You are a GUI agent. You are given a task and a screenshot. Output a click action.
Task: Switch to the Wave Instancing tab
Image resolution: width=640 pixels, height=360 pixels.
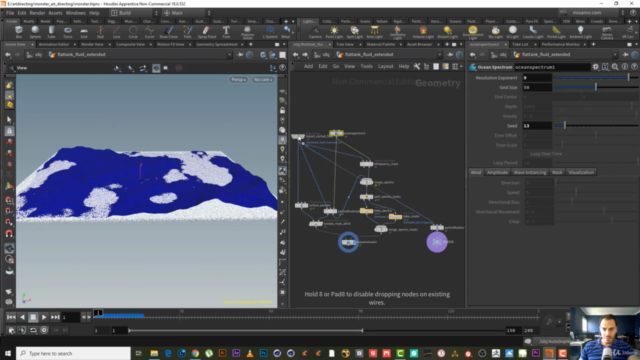tap(530, 172)
